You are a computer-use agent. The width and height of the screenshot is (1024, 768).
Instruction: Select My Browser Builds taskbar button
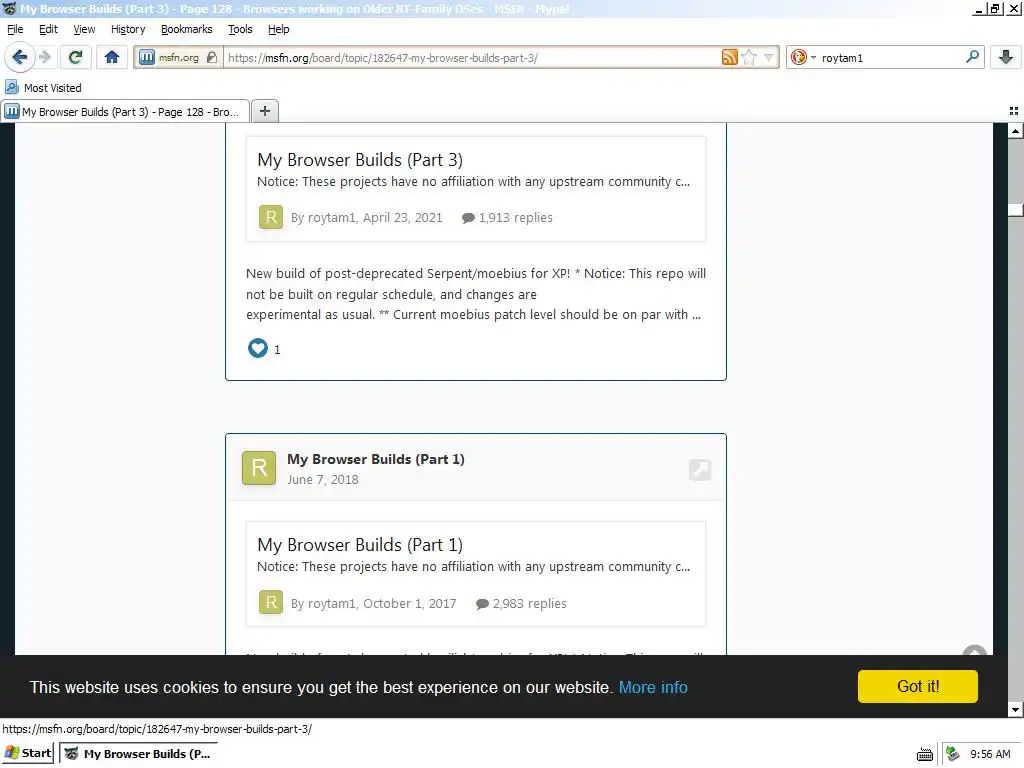coord(138,754)
